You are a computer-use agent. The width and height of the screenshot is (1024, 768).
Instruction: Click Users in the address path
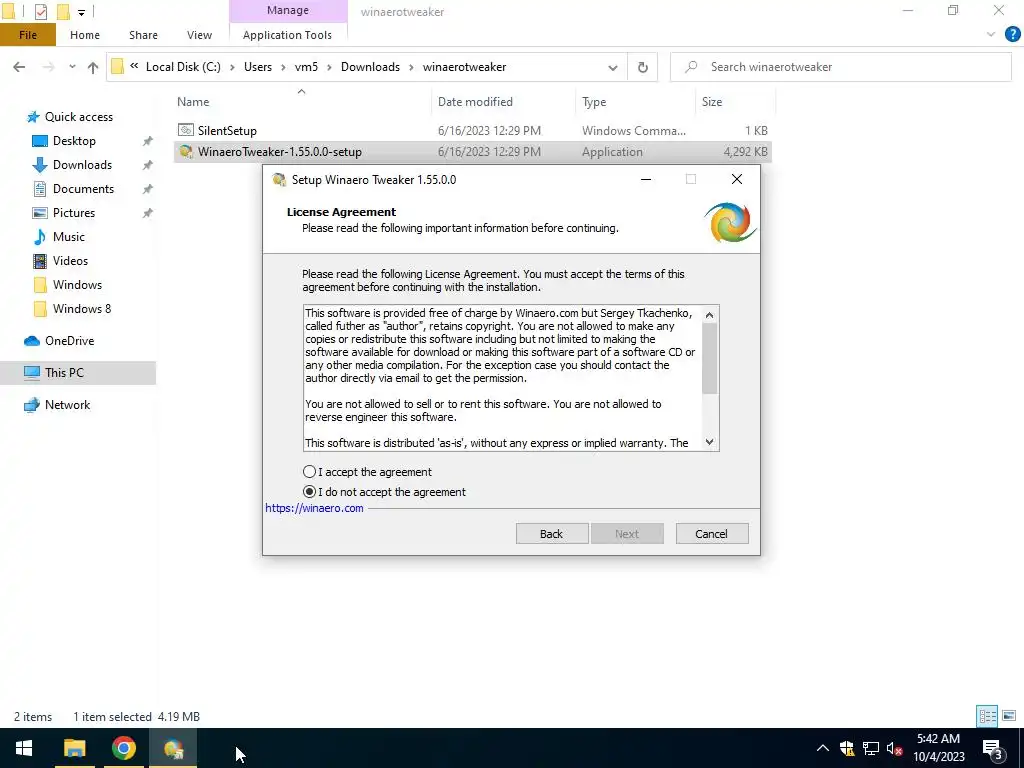(258, 67)
